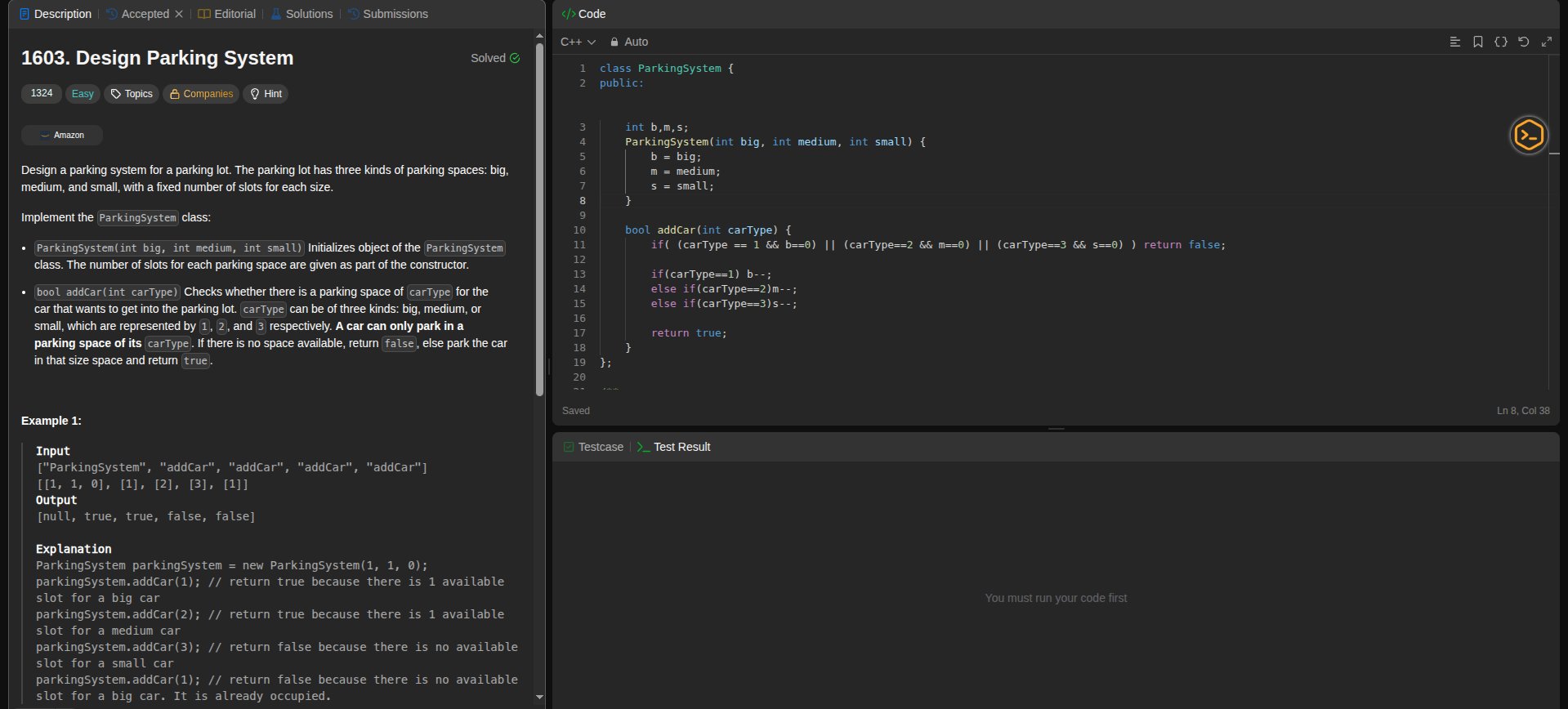The image size is (1568, 709).
Task: Open the orange floating terminal icon
Action: click(x=1528, y=135)
